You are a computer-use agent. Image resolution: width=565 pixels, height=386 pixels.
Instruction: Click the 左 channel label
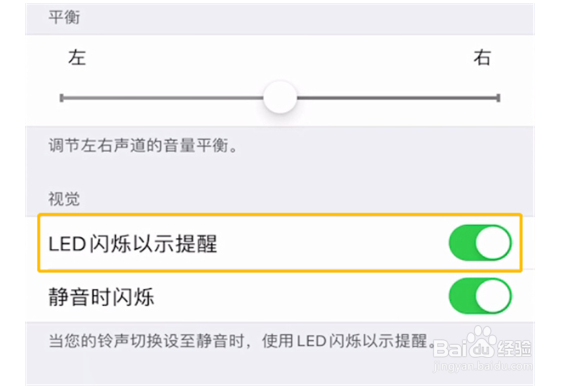coord(77,58)
